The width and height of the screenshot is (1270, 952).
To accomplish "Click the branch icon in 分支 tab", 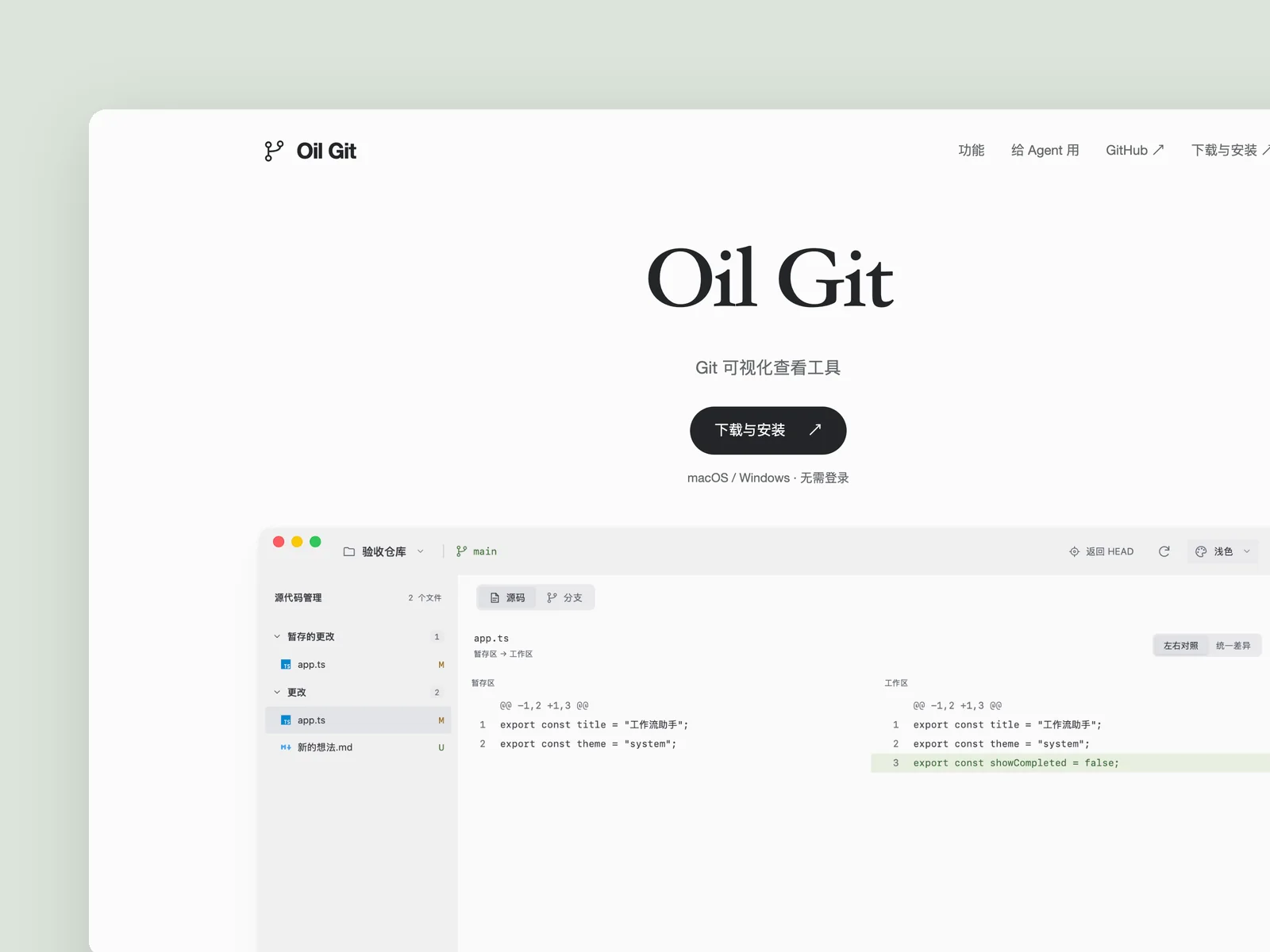I will 552,597.
